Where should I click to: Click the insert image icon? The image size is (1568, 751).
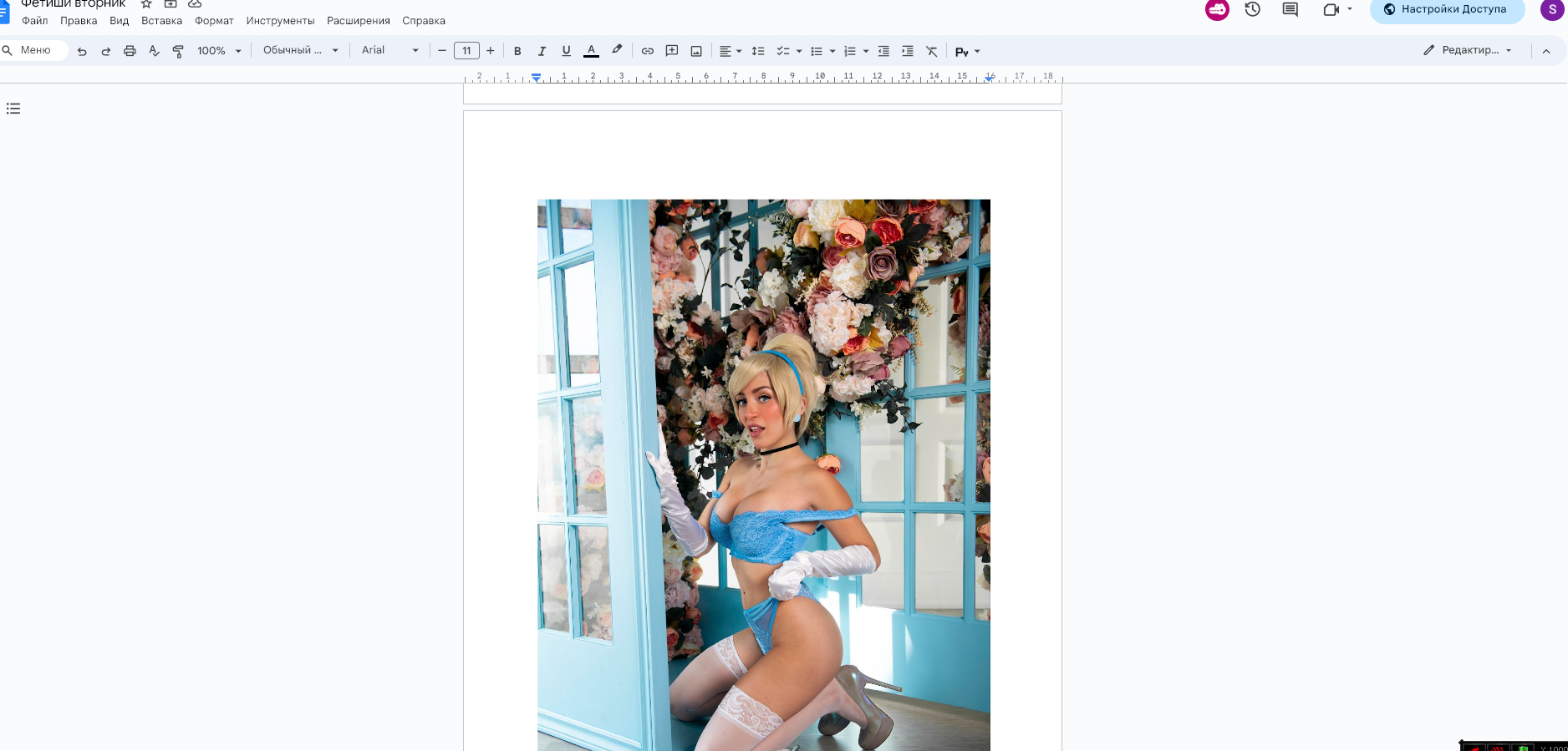click(696, 51)
